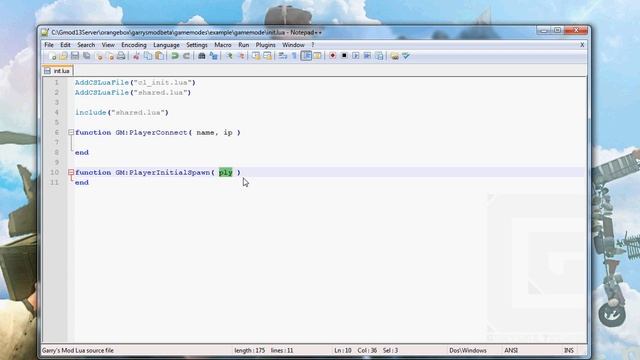Click the Copy toolbar icon
The width and height of the screenshot is (640, 360).
148,56
